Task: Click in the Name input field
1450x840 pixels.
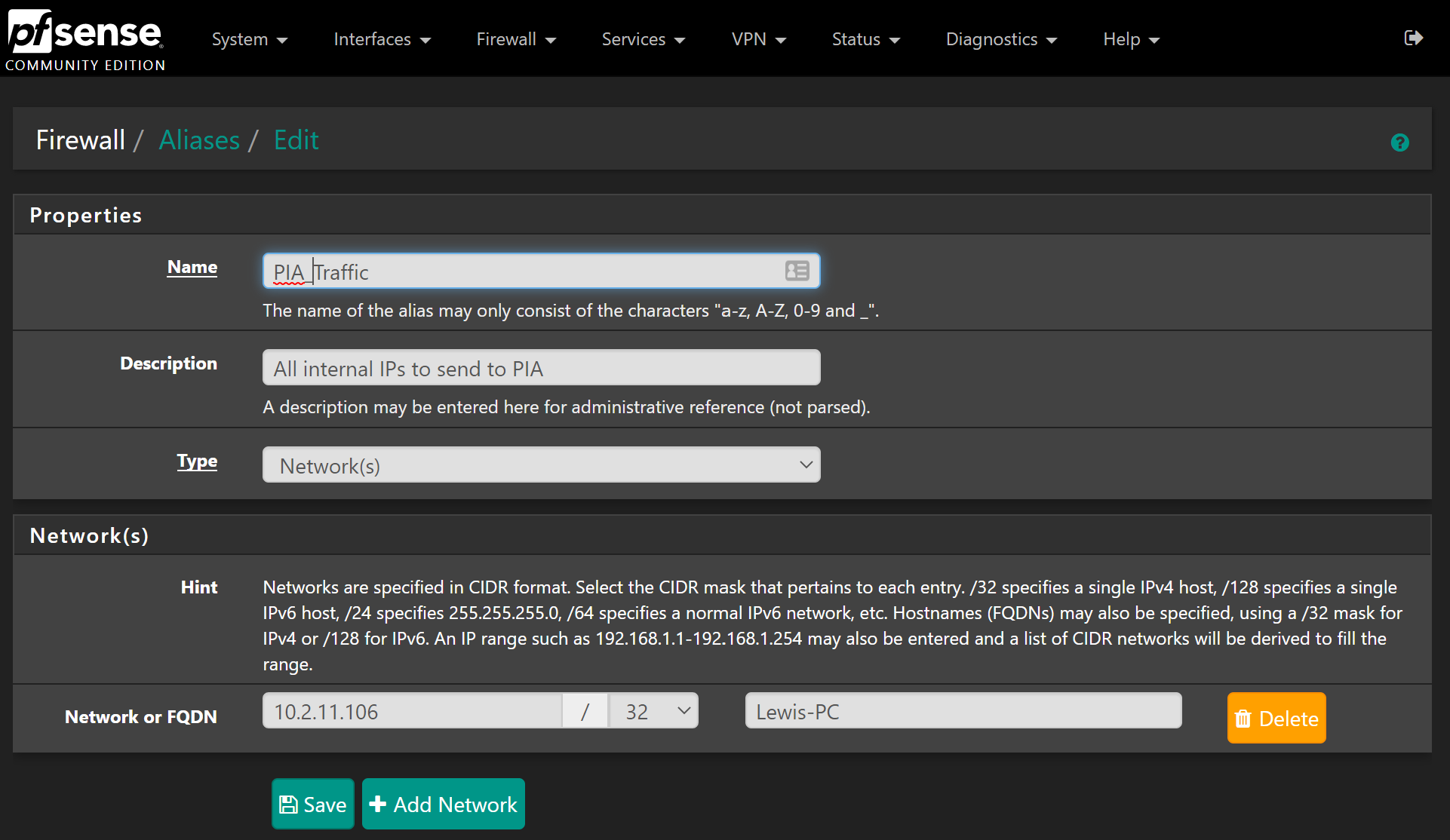Action: coord(541,271)
